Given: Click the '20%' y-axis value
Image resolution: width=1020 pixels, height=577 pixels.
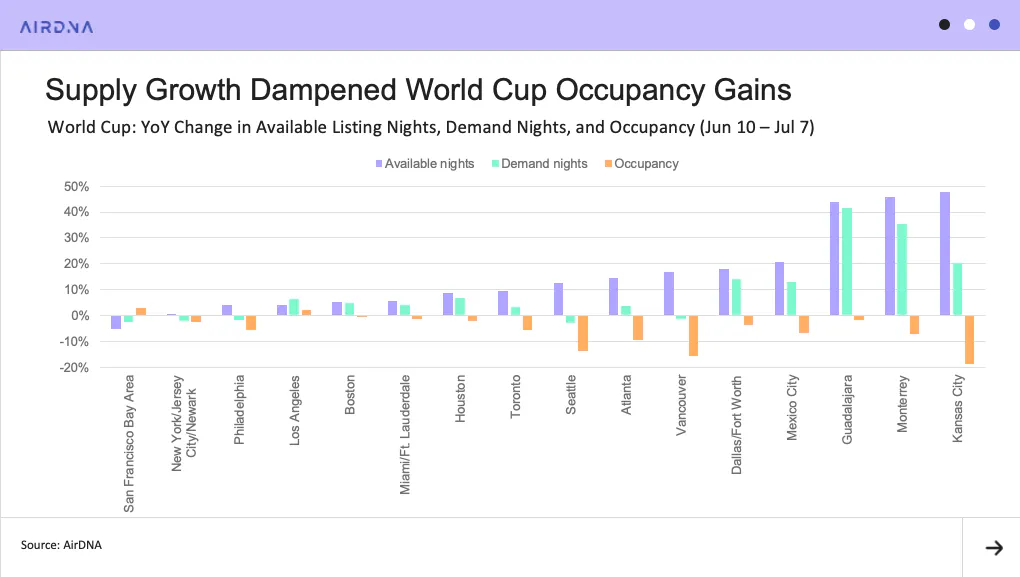Looking at the screenshot, I should pos(76,264).
